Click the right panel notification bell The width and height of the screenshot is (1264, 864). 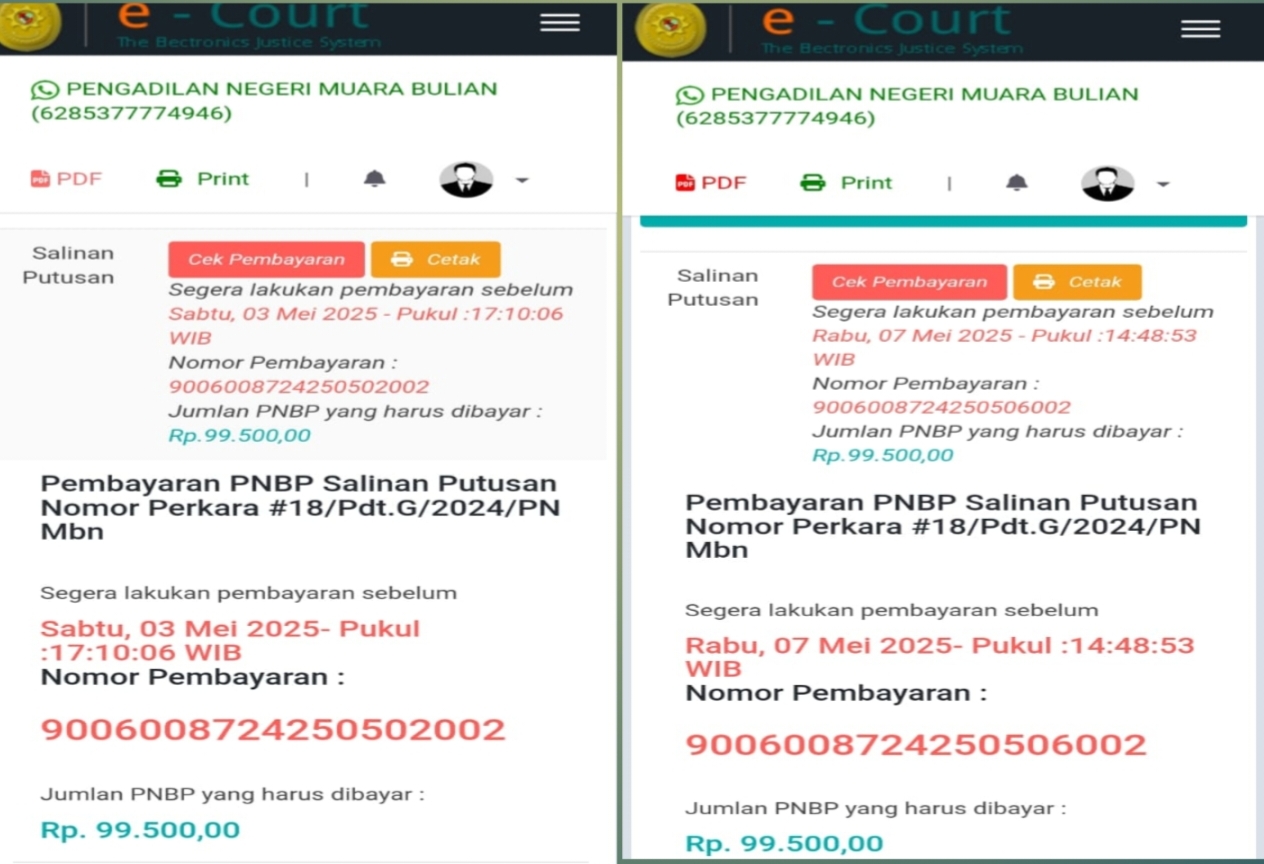click(1016, 183)
